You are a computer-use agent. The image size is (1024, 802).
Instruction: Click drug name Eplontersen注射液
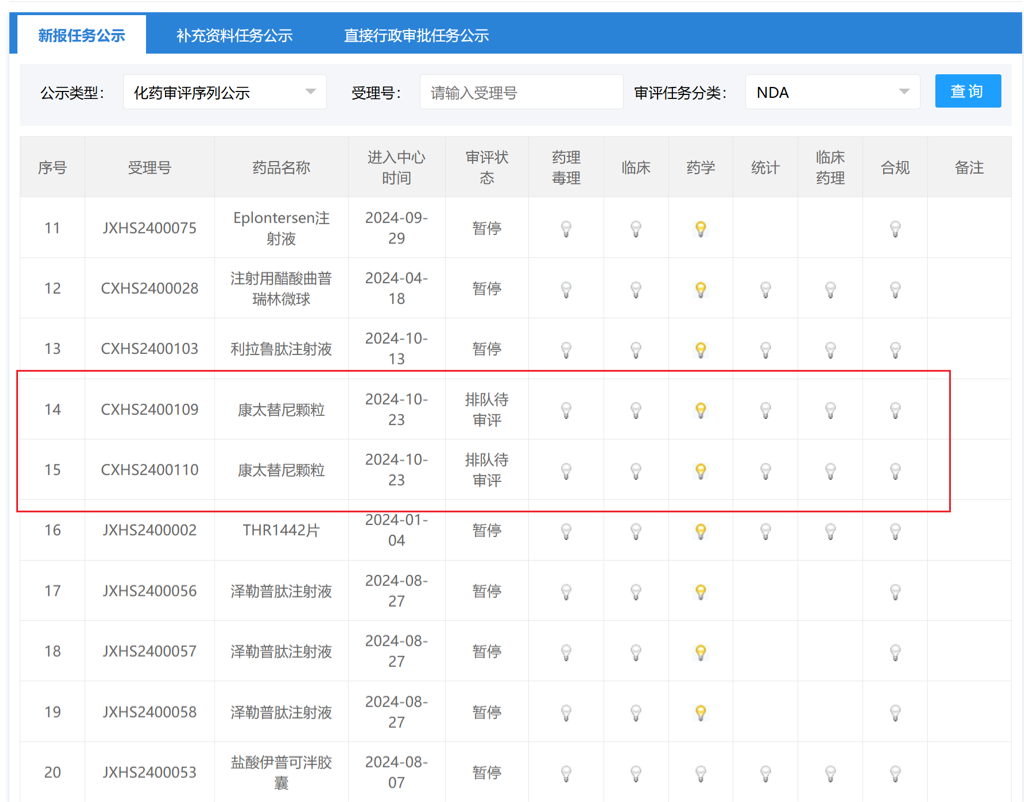(281, 228)
